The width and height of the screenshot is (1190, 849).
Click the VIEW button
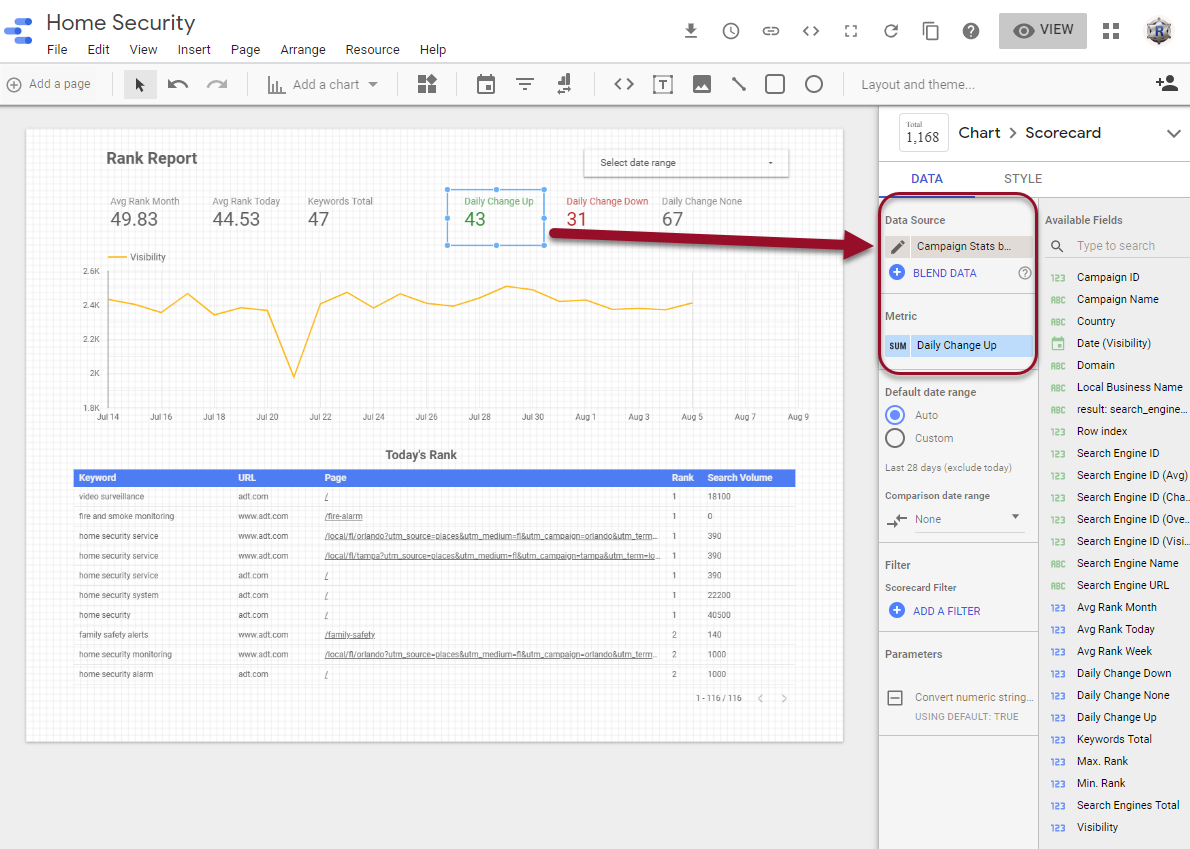pos(1042,31)
